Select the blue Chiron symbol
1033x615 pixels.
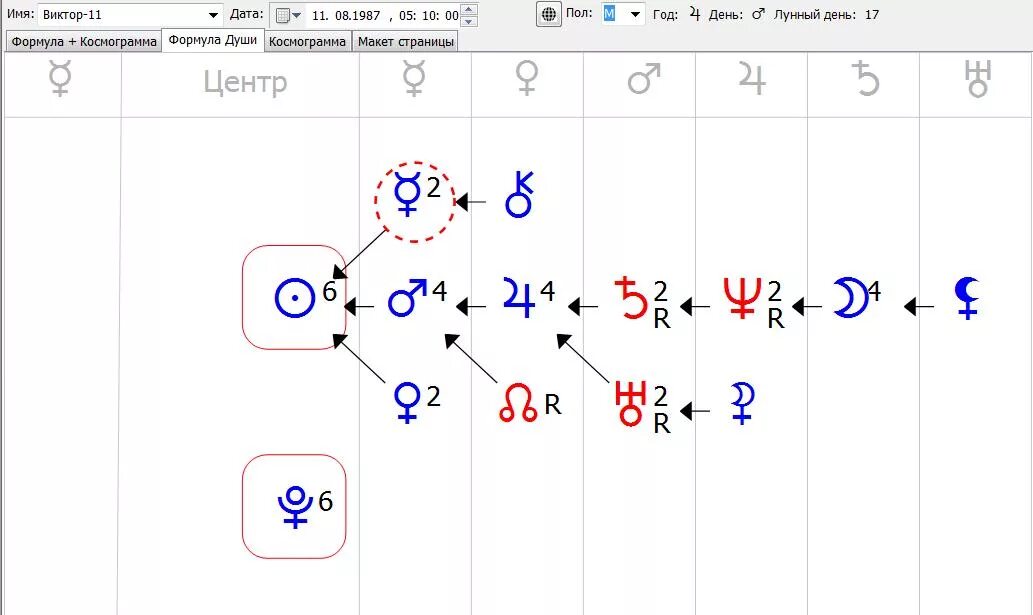[519, 195]
